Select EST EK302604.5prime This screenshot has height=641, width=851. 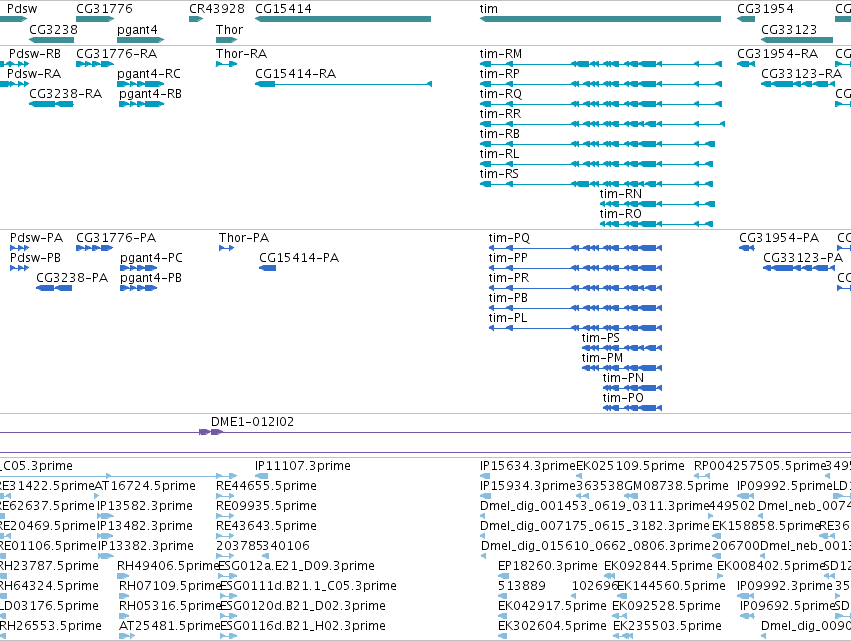(552, 626)
